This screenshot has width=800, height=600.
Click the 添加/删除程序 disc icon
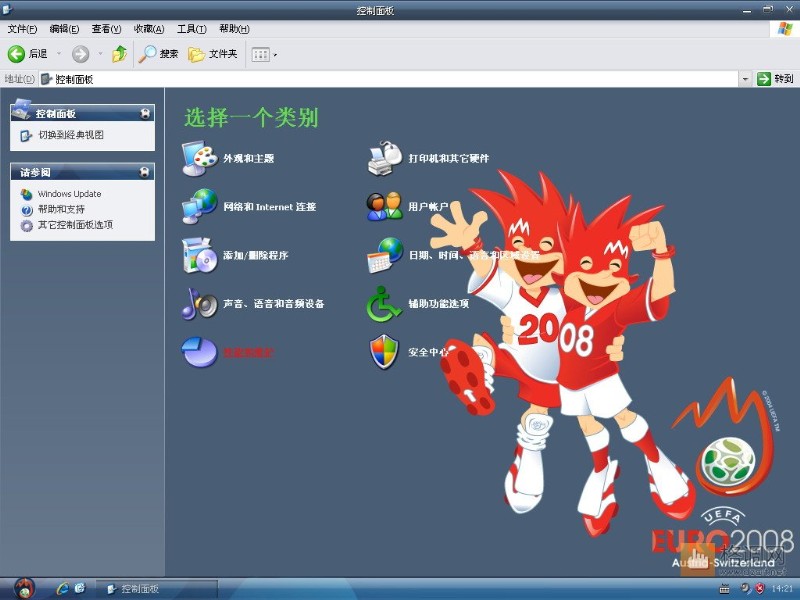[x=198, y=255]
